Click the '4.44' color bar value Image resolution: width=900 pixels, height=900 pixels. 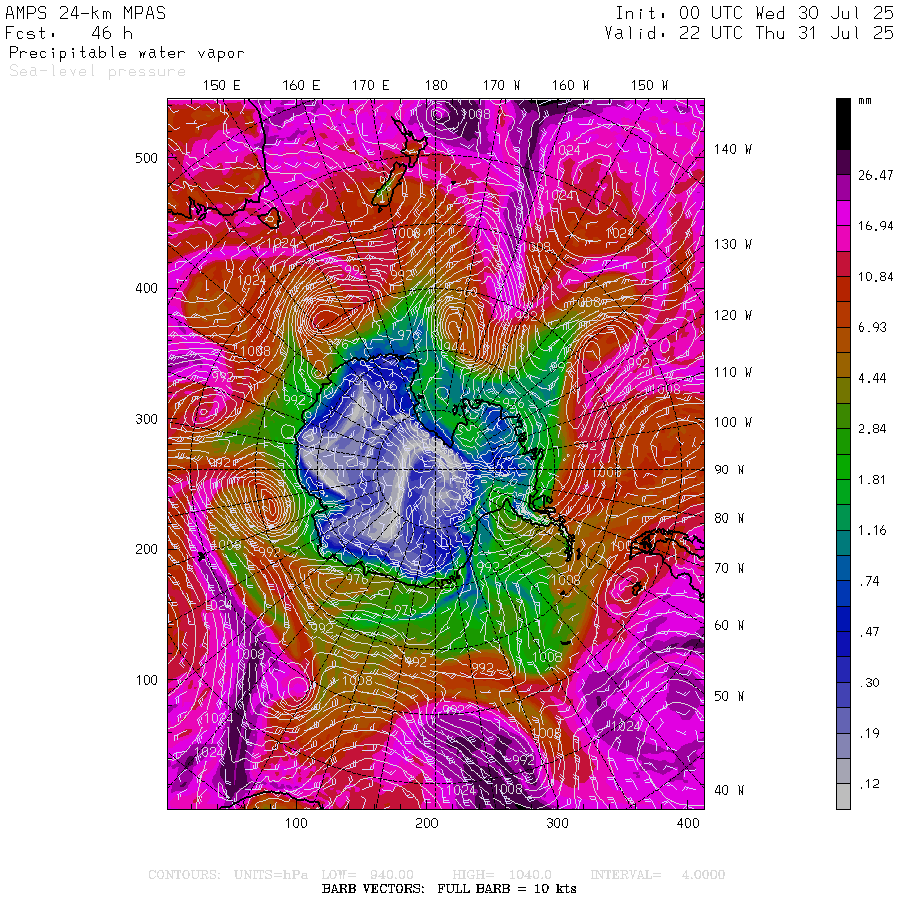tap(872, 378)
